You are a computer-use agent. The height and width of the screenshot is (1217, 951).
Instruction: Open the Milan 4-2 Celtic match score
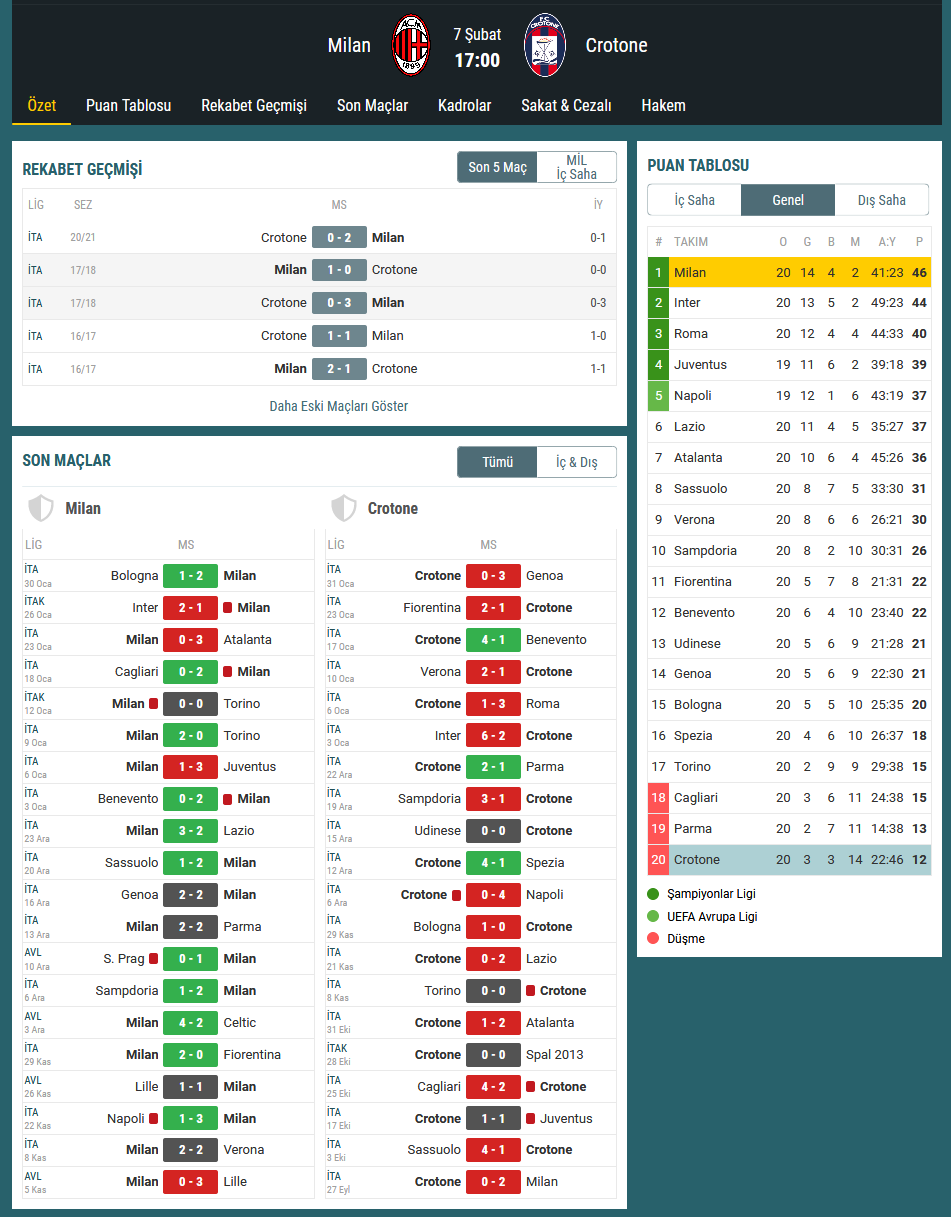click(x=190, y=1023)
